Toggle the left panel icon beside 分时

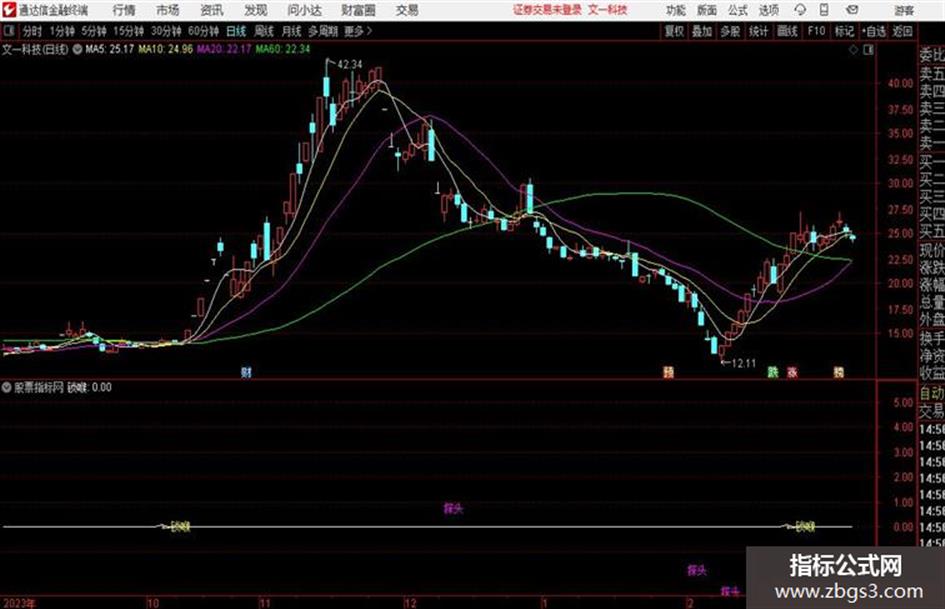coord(8,31)
